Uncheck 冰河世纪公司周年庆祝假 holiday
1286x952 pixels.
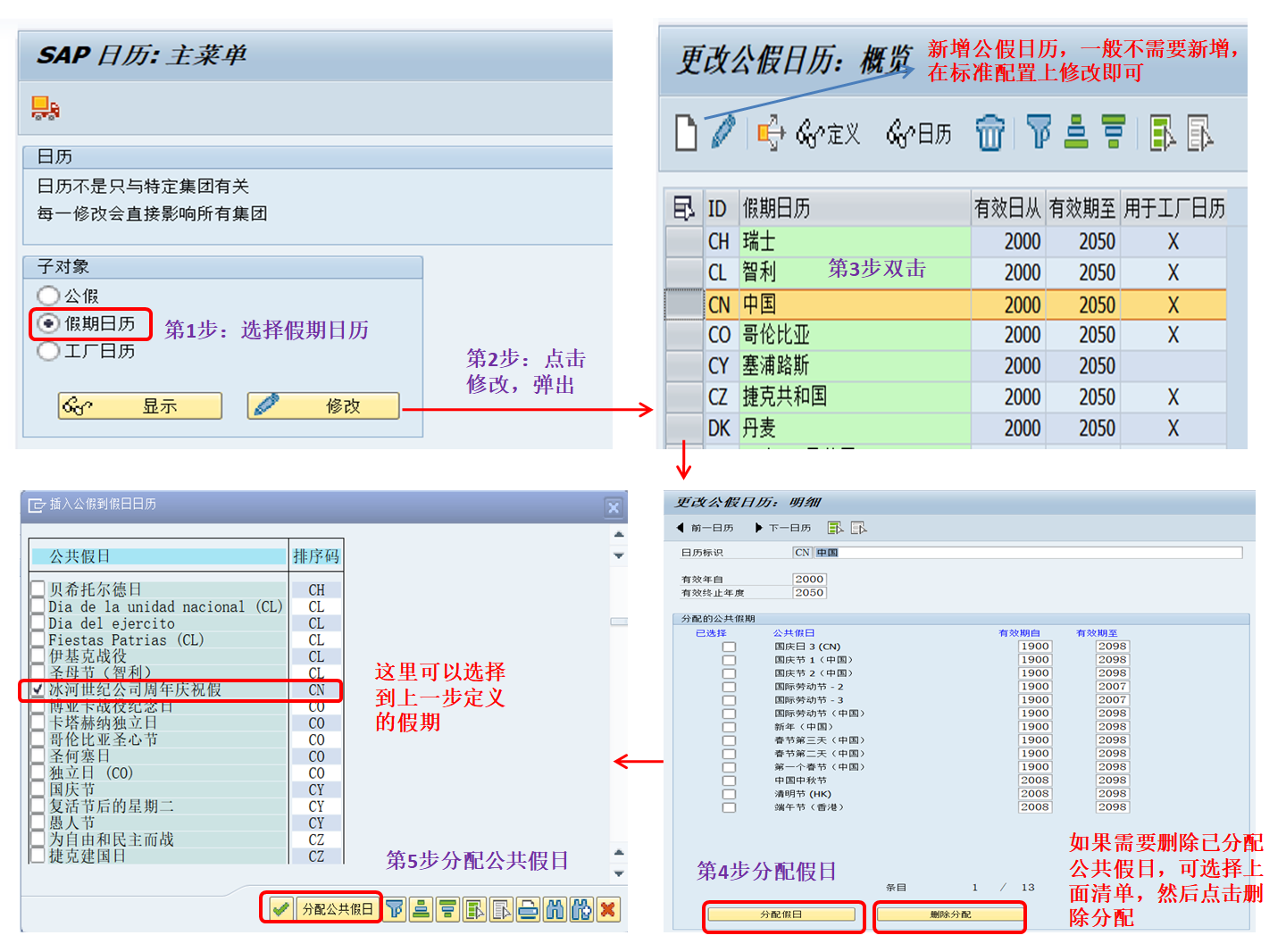click(x=38, y=689)
